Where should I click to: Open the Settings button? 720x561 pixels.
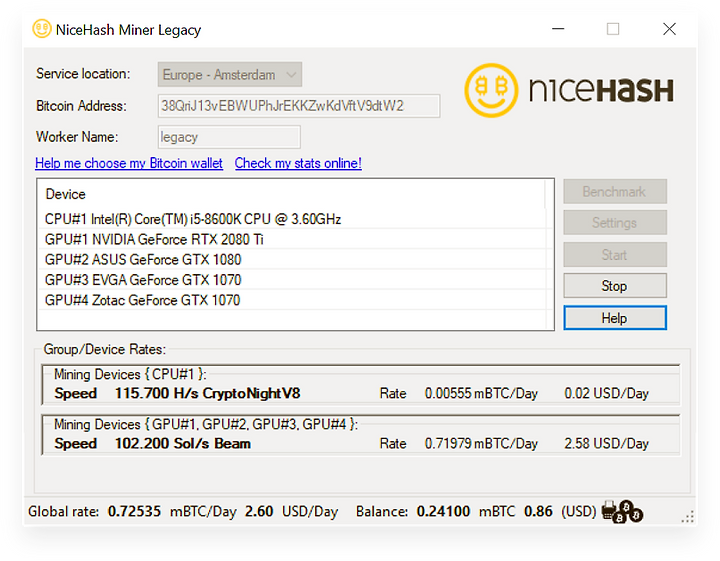tap(615, 223)
